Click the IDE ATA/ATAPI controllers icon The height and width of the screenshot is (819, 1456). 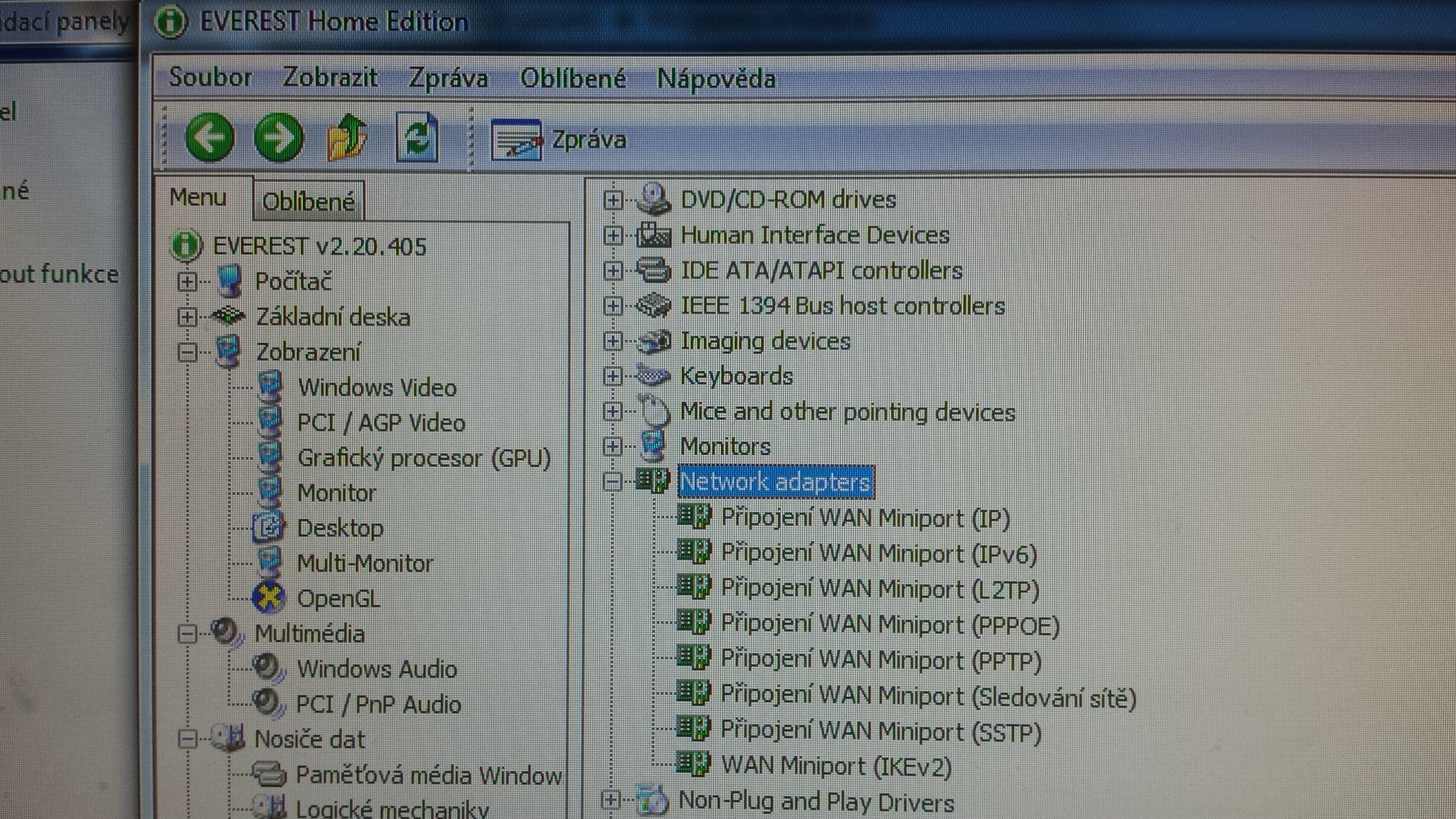pyautogui.click(x=653, y=269)
